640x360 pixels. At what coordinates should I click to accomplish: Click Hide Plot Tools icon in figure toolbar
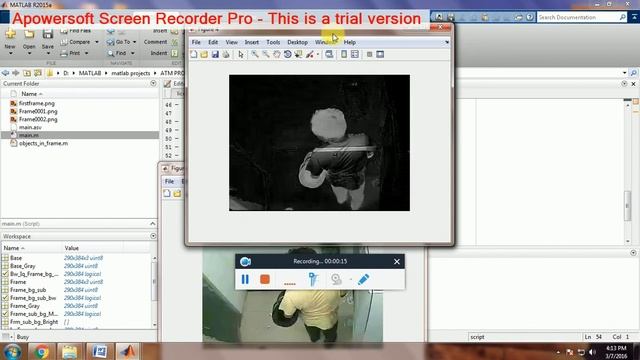tap(369, 54)
